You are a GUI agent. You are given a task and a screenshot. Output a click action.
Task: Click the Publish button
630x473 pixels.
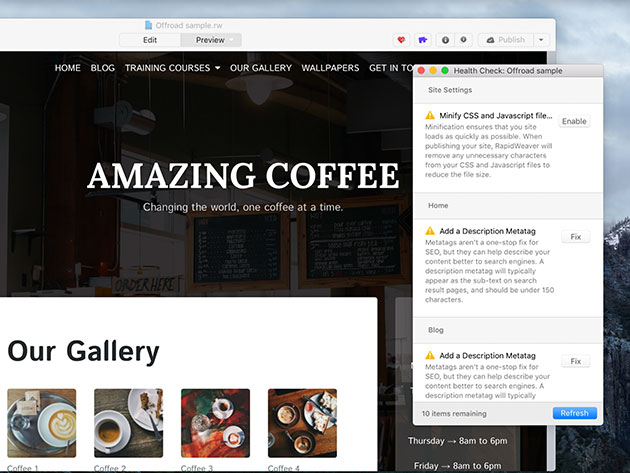coord(506,40)
